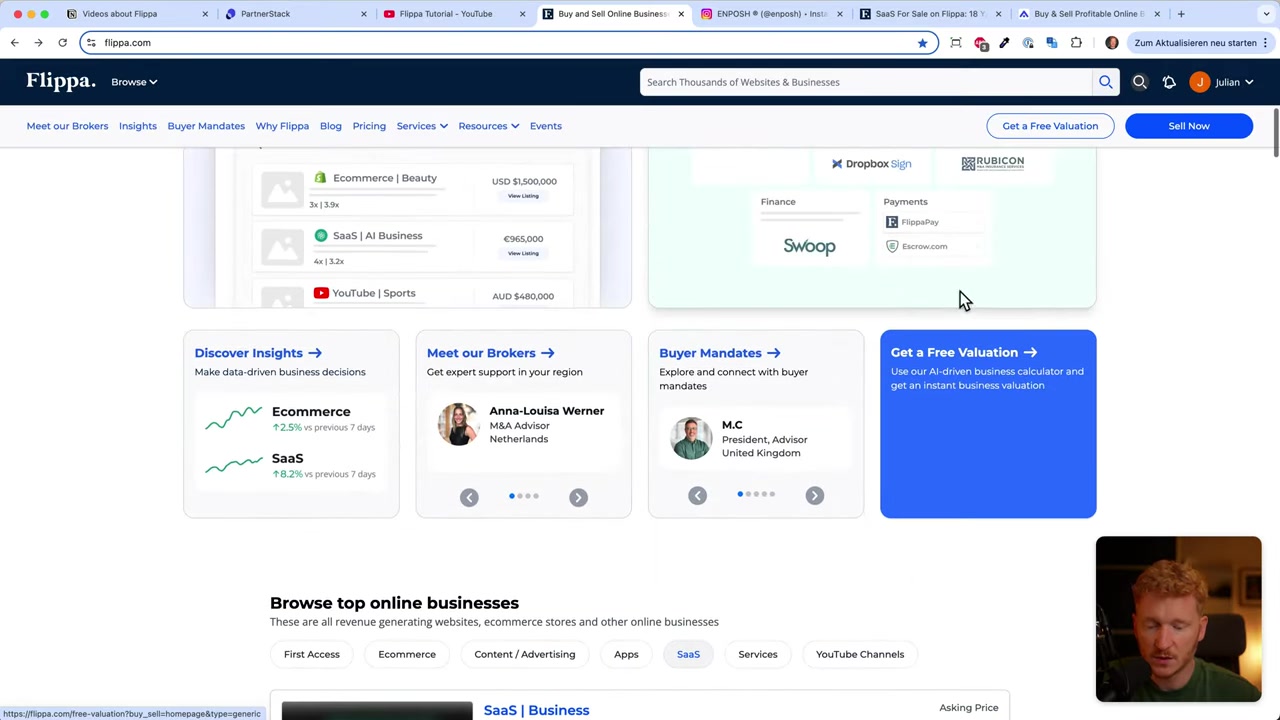Open the browser extensions puzzle icon
Viewport: 1280px width, 720px height.
tap(1076, 43)
